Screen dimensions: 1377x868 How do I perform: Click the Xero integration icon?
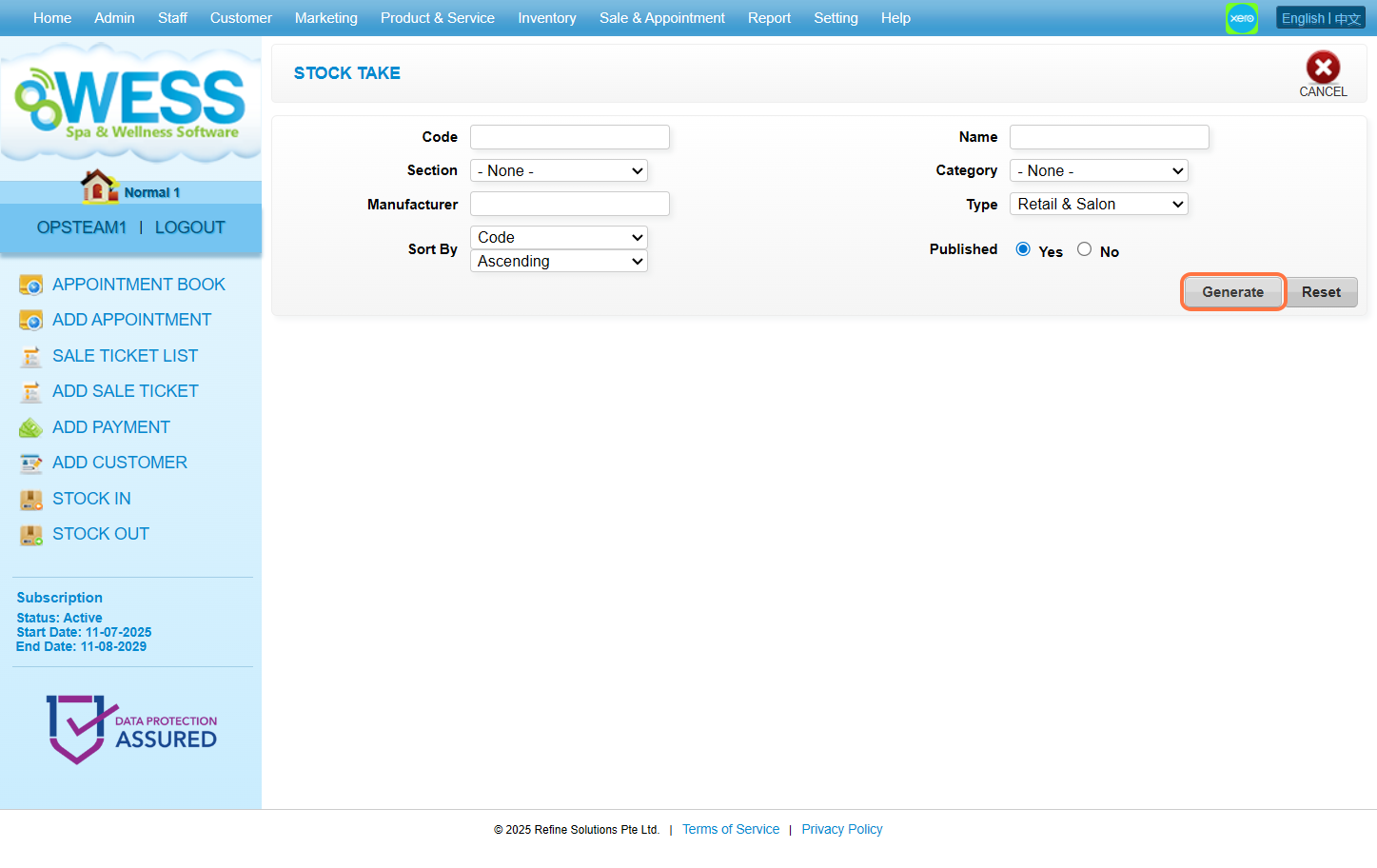pyautogui.click(x=1241, y=18)
